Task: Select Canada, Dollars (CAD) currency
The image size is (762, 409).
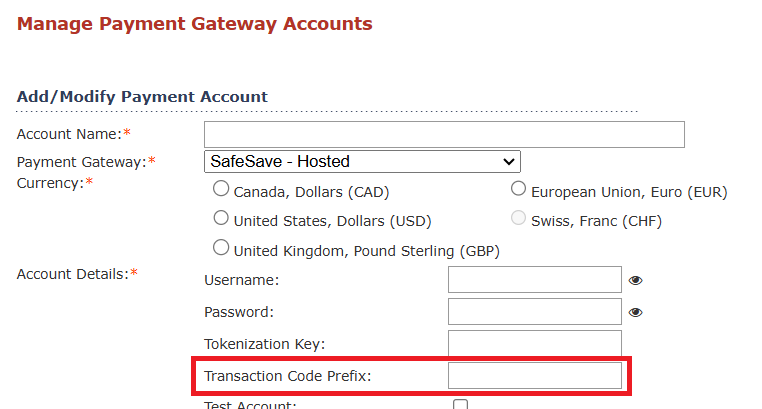Action: [221, 188]
